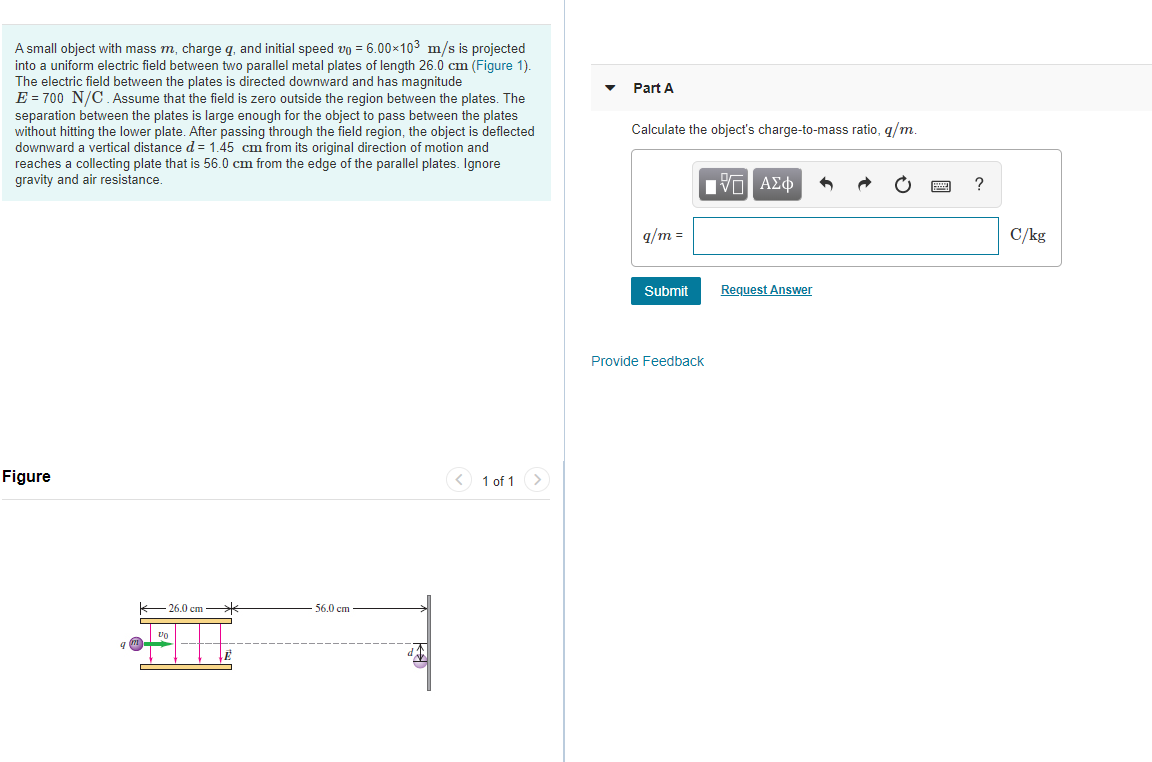
Task: Click the 1 of 1 page indicator
Action: (497, 481)
